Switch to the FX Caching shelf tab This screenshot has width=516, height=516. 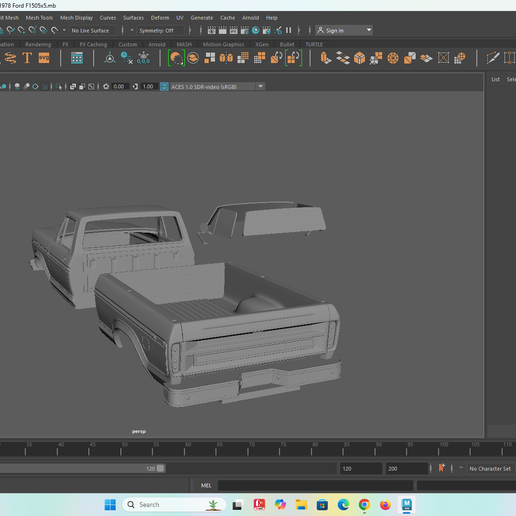93,44
